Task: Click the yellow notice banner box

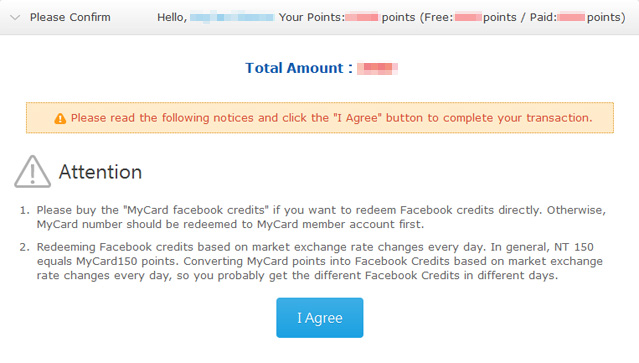Action: click(x=320, y=118)
